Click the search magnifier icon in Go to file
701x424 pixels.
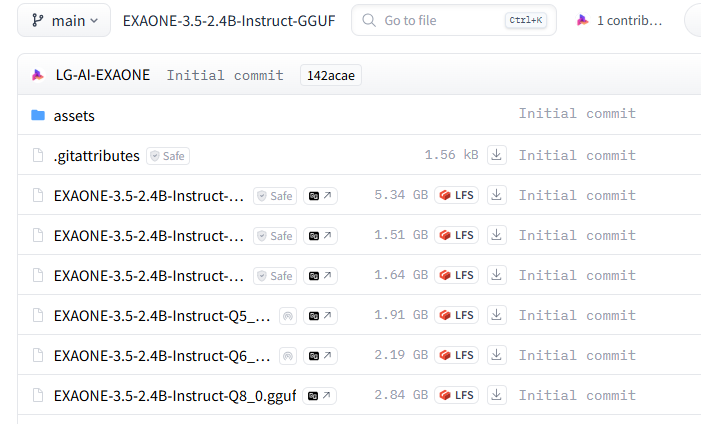[x=369, y=20]
